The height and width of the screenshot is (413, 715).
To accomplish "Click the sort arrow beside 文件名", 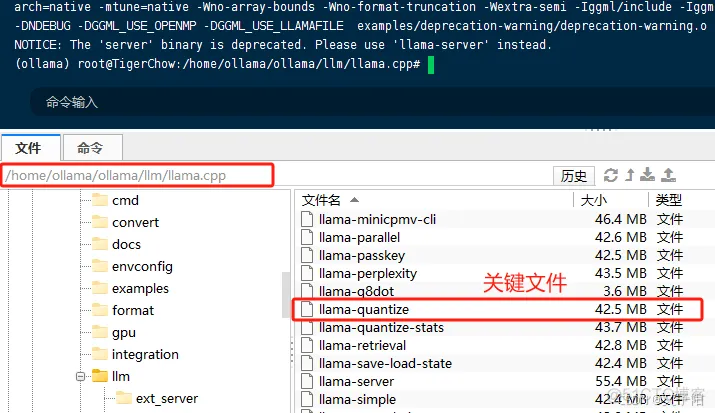I will pyautogui.click(x=354, y=200).
